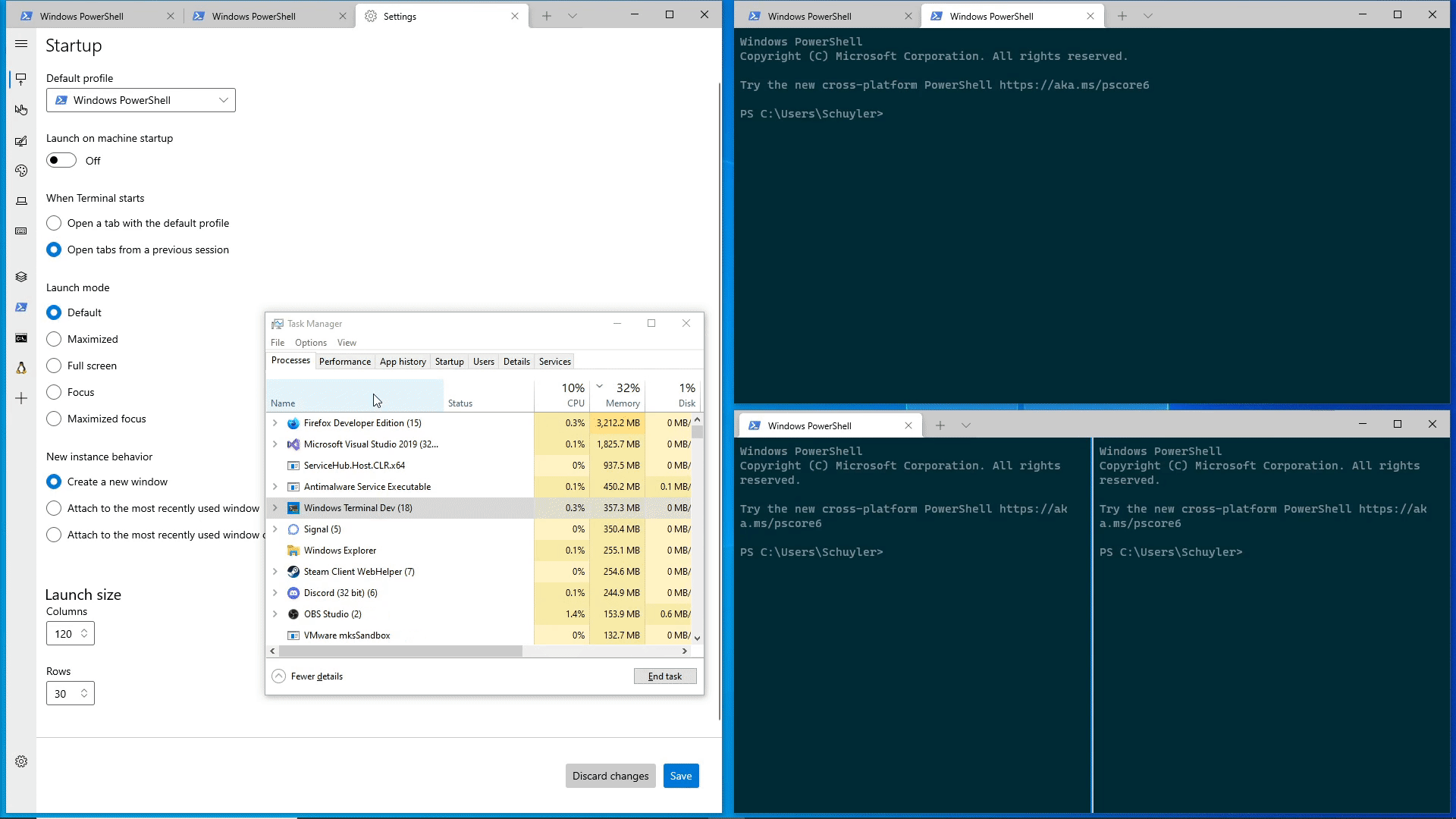This screenshot has height=819, width=1456.
Task: Click the Task Manager scroll right arrow
Action: pyautogui.click(x=685, y=651)
